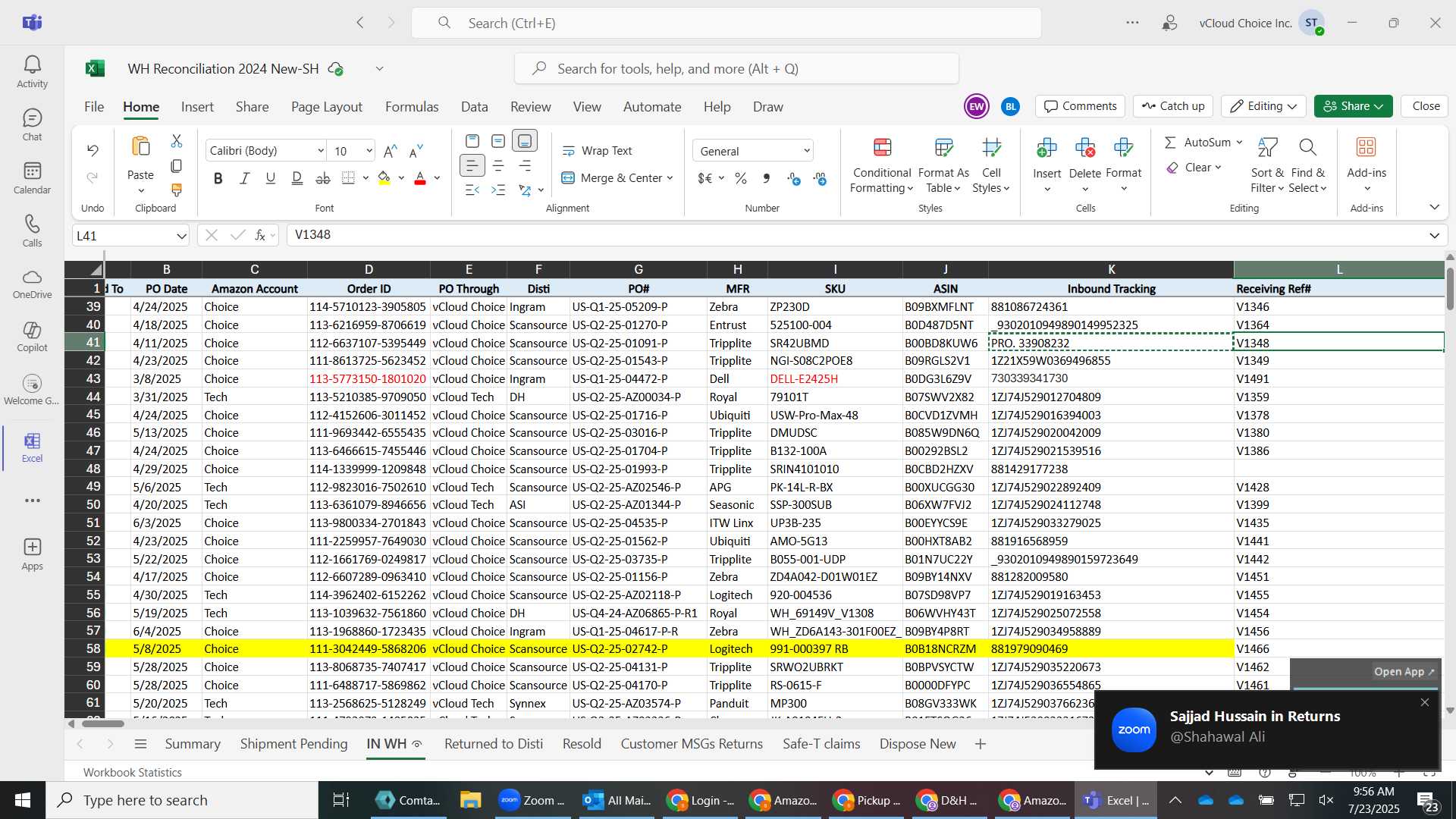Toggle align left for the cell
Image resolution: width=1456 pixels, height=819 pixels.
[x=472, y=165]
